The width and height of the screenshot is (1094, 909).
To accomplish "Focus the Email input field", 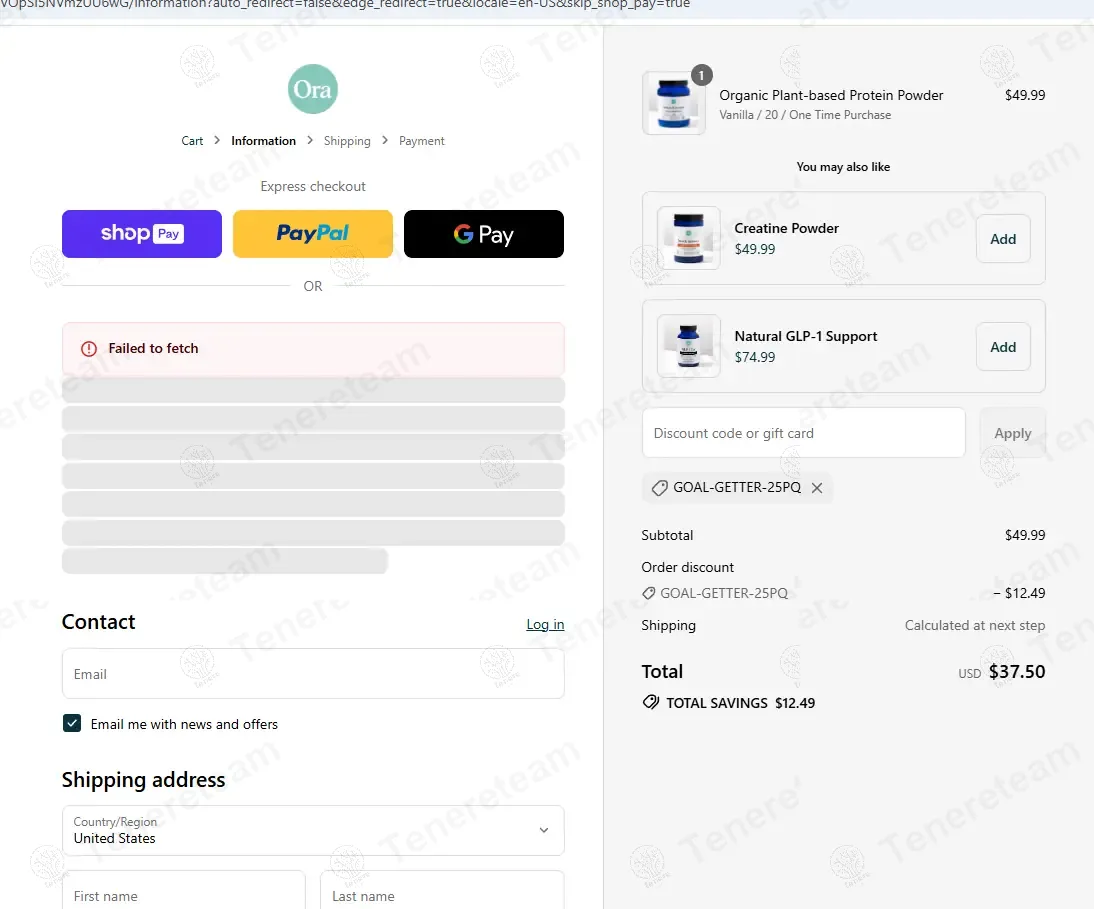I will click(313, 674).
